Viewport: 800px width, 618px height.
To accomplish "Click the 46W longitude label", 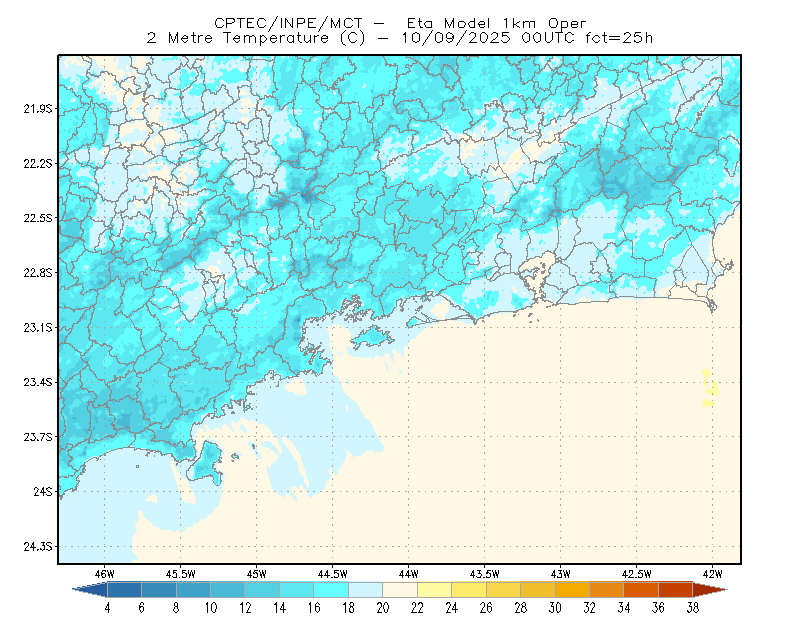I will pos(105,574).
